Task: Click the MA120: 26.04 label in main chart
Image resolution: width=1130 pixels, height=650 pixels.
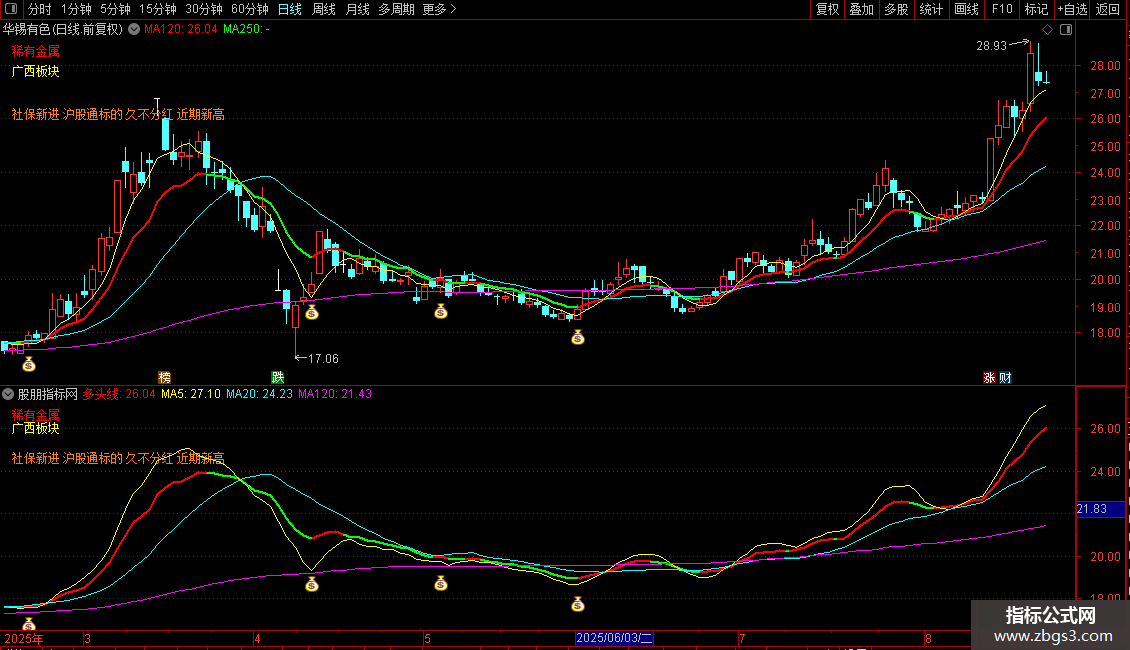Action: coord(181,30)
